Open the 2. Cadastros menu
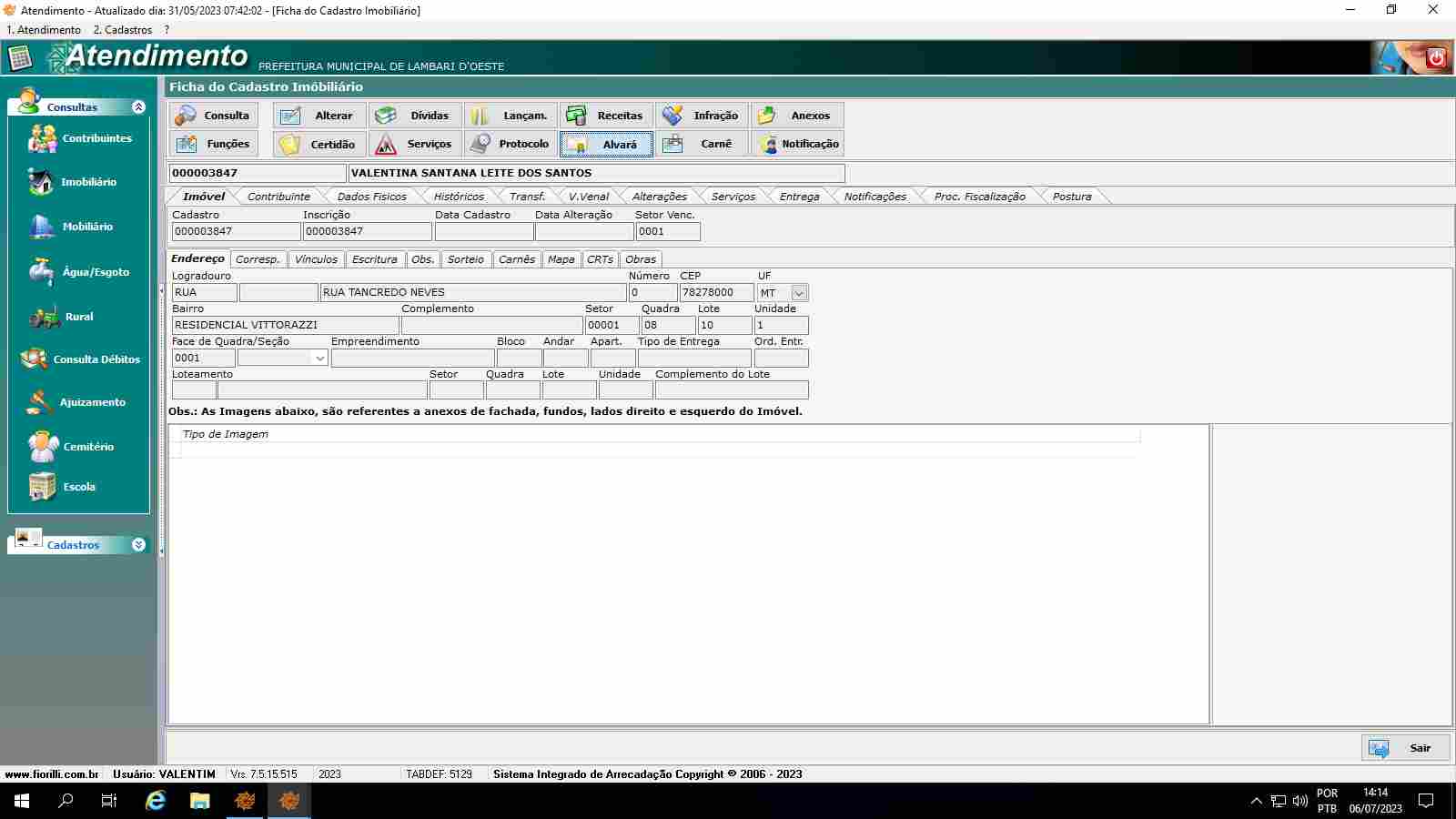The width and height of the screenshot is (1456, 819). tap(123, 30)
